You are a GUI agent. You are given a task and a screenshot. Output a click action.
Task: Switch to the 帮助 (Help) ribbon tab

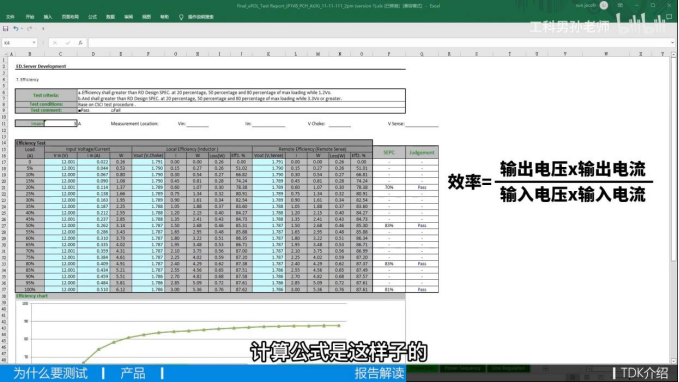(165, 17)
